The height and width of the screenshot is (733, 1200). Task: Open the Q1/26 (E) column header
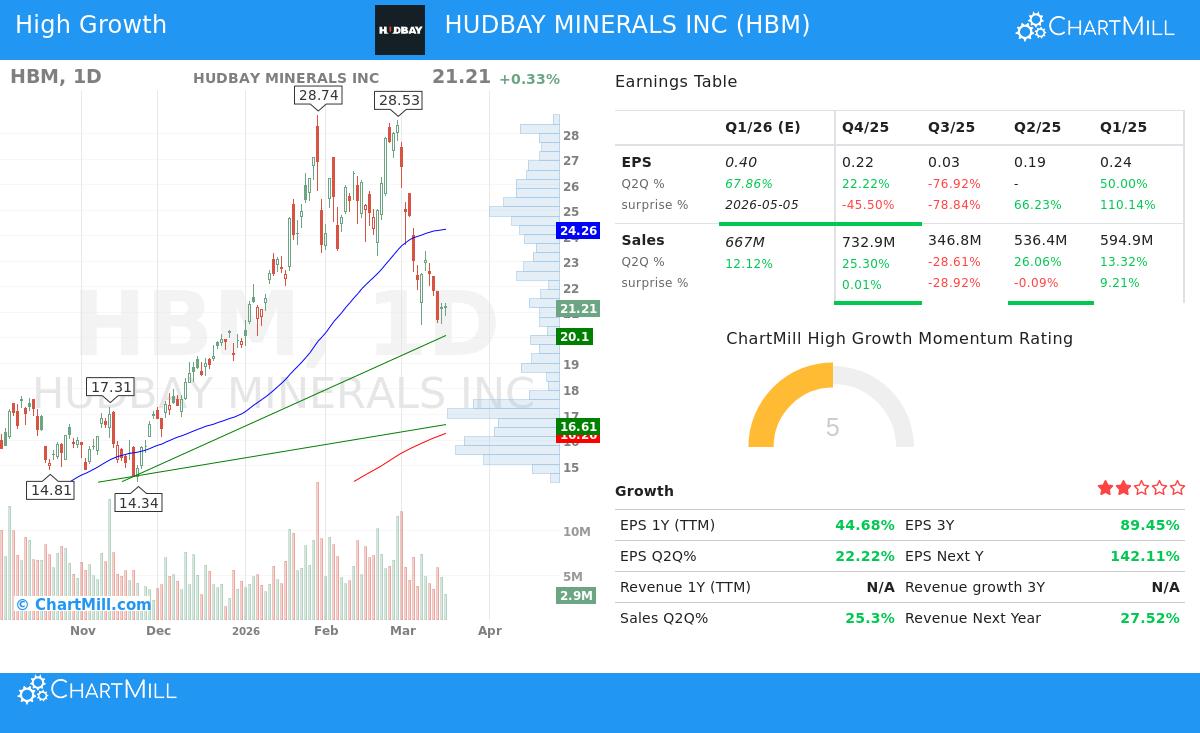pos(763,127)
